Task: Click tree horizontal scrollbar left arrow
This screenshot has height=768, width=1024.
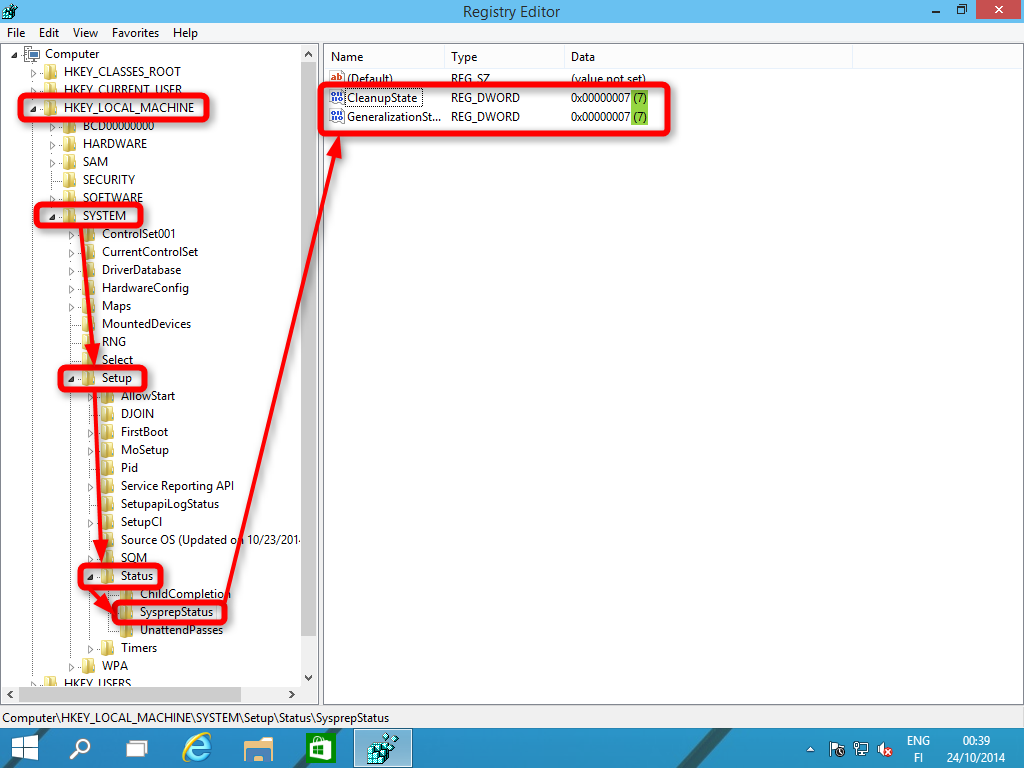Action: click(x=10, y=694)
